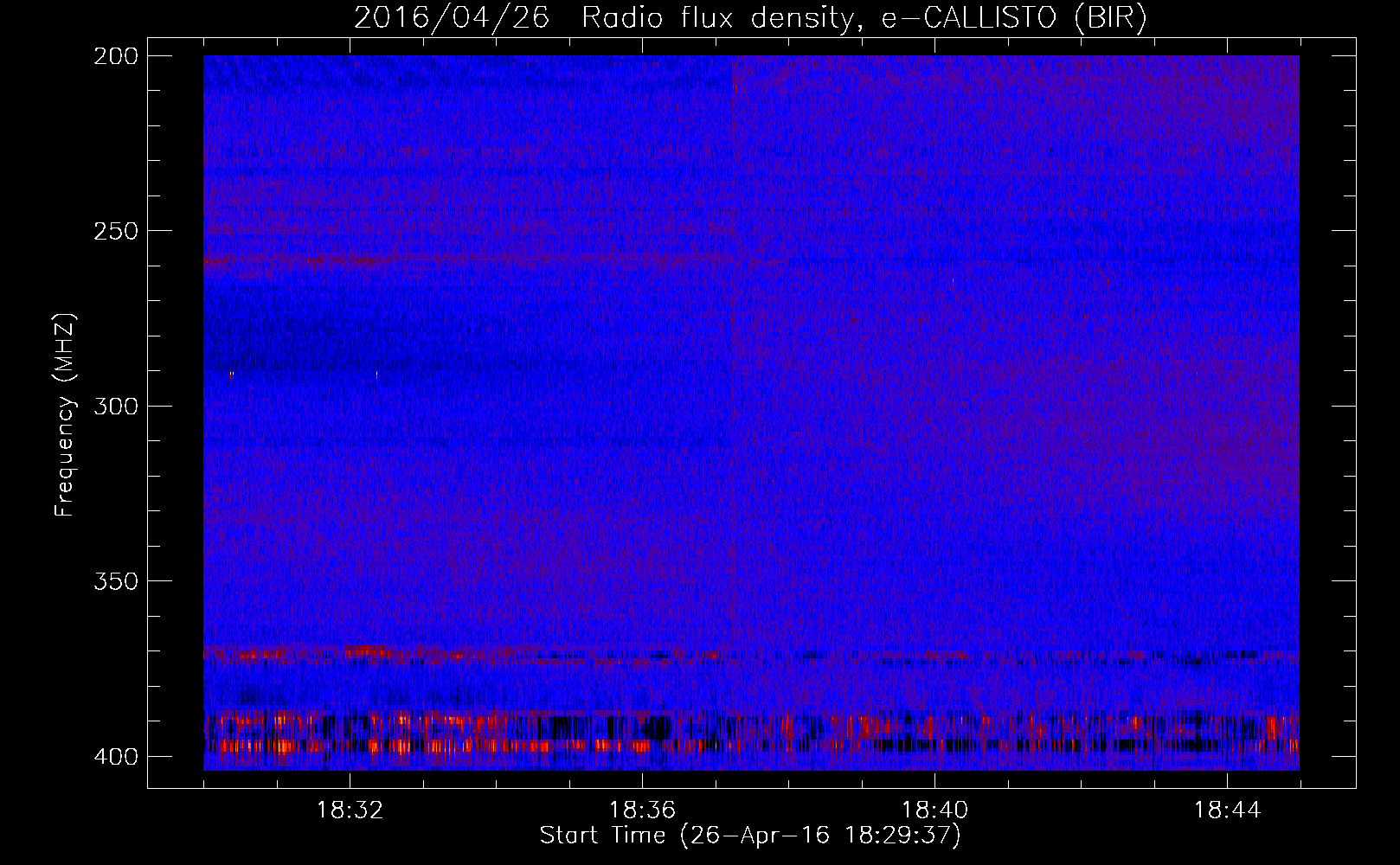Click the 200 frequency tick label
This screenshot has height=865, width=1400.
115,56
